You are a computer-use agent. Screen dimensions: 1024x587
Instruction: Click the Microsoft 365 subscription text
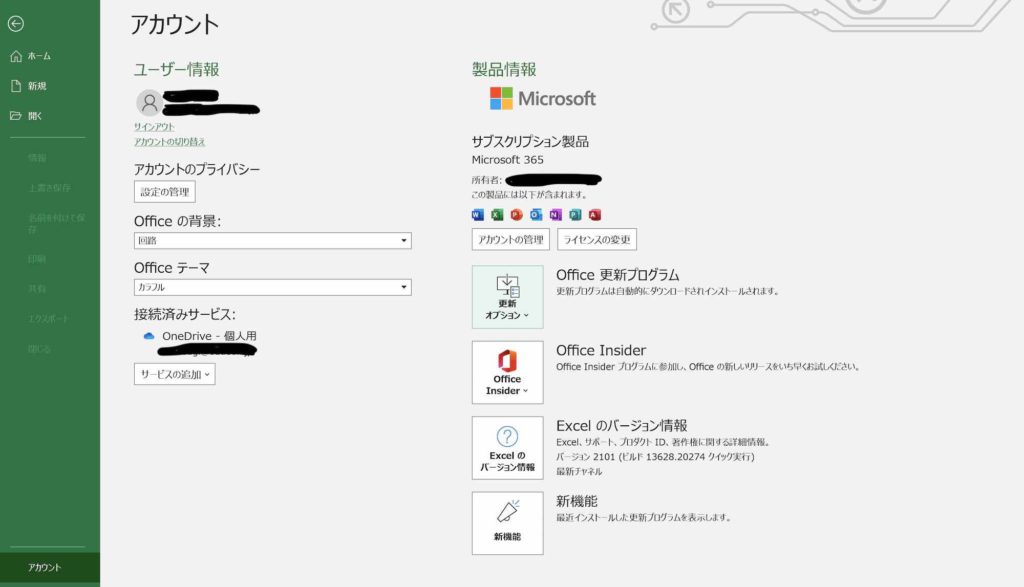[x=507, y=160]
